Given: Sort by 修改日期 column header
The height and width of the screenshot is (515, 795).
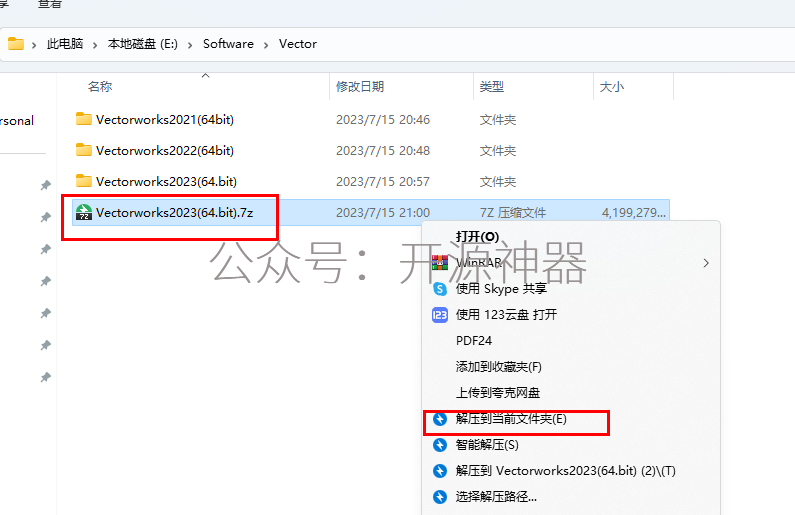Looking at the screenshot, I should point(360,87).
